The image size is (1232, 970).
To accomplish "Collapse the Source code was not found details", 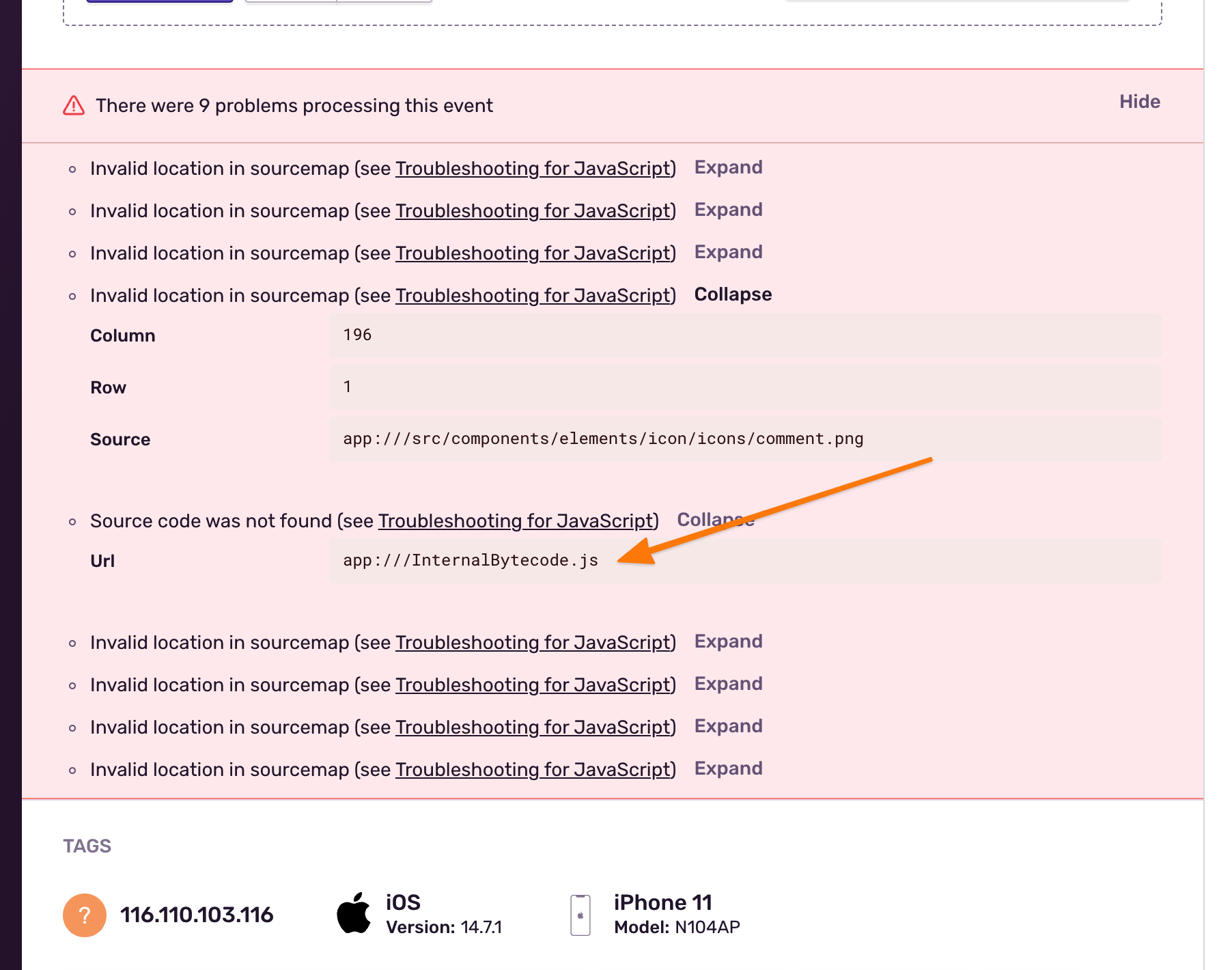I will tap(716, 520).
